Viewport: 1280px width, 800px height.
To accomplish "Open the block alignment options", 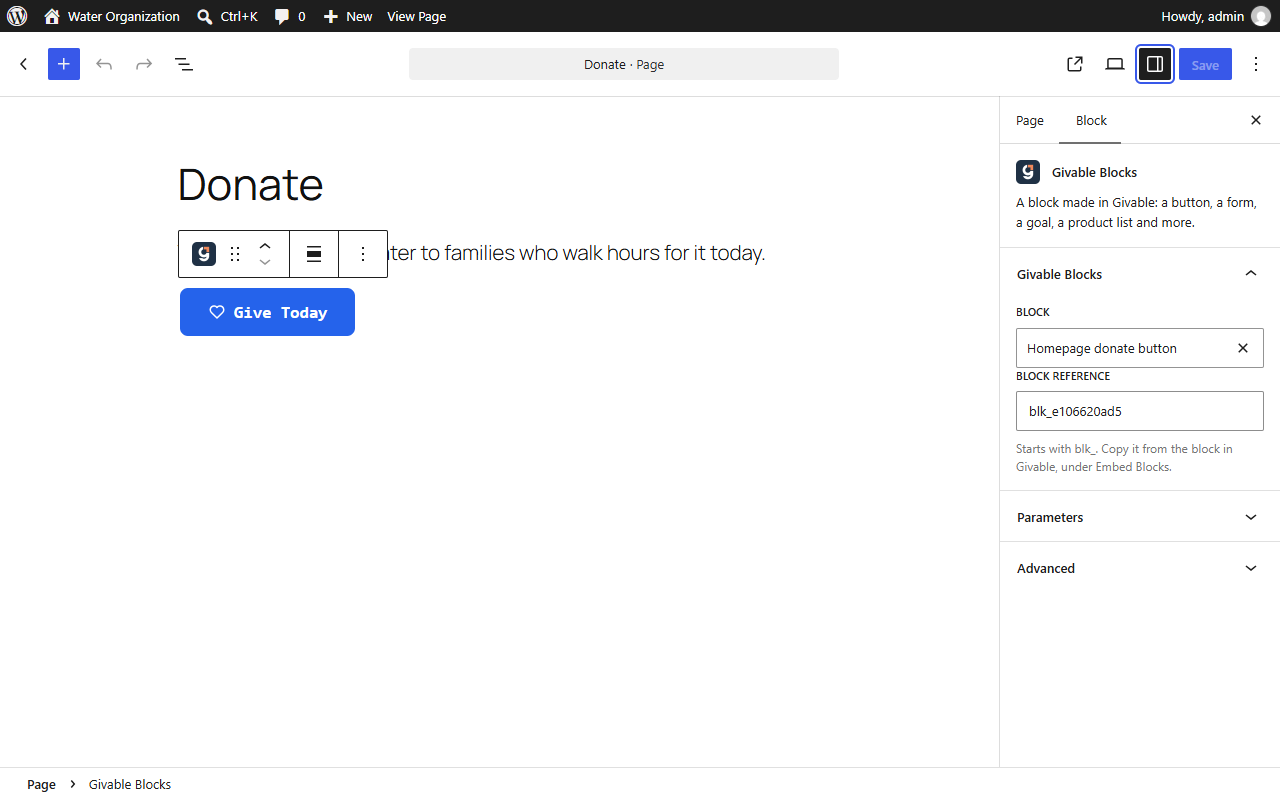I will (x=314, y=254).
